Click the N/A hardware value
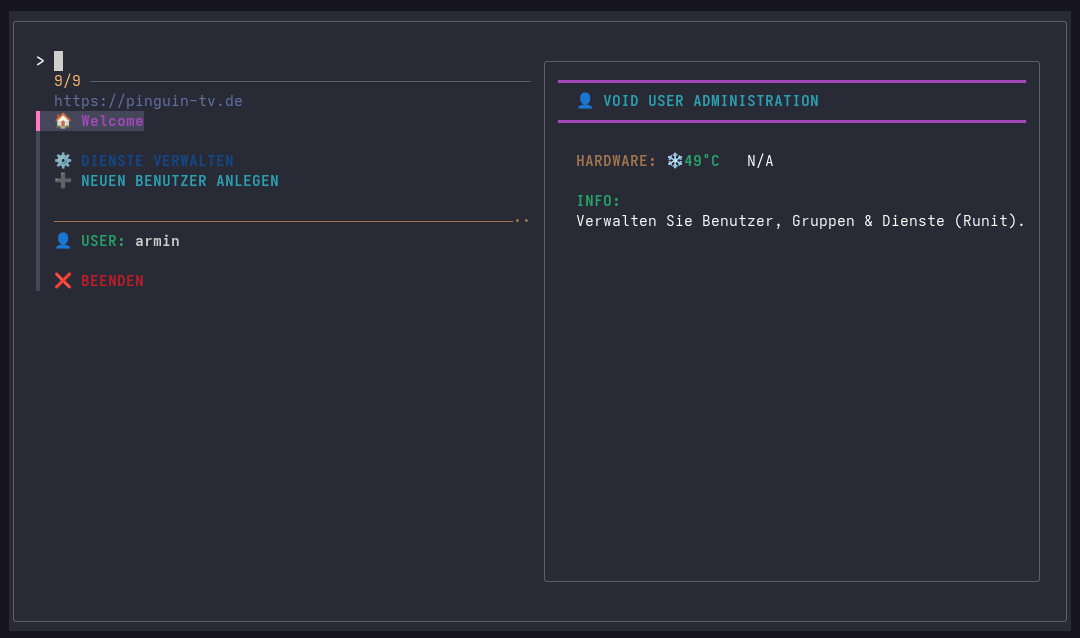 click(760, 161)
